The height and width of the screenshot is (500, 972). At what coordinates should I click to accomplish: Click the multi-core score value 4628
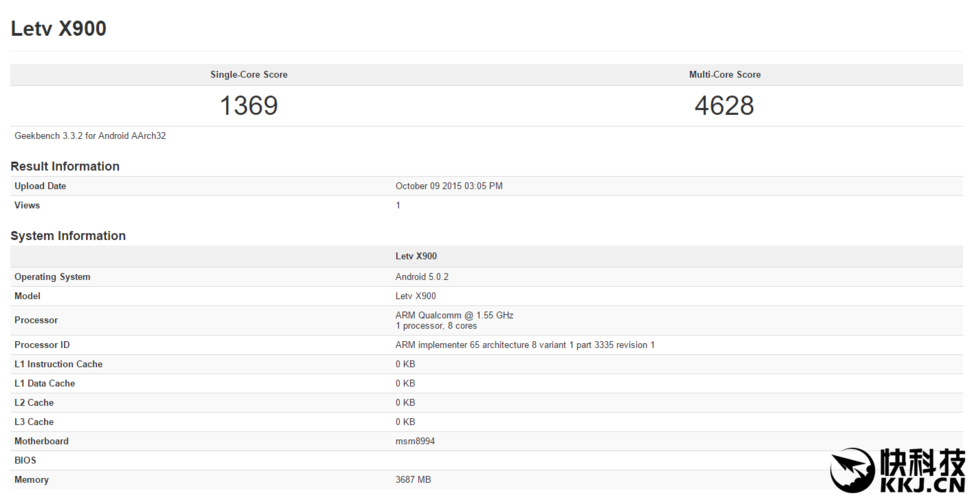click(724, 105)
